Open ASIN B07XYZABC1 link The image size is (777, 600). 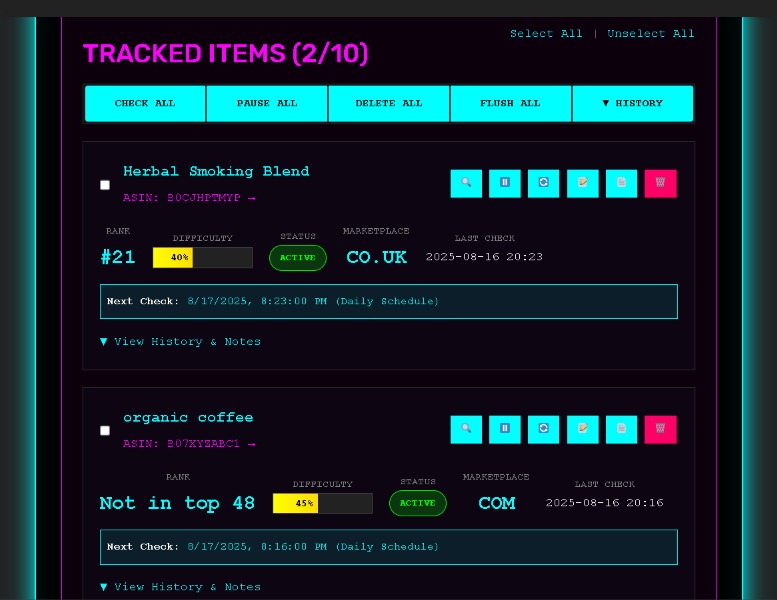tap(189, 443)
